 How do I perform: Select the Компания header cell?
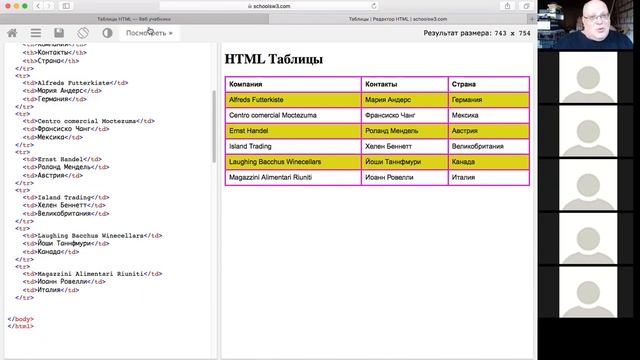pos(293,84)
